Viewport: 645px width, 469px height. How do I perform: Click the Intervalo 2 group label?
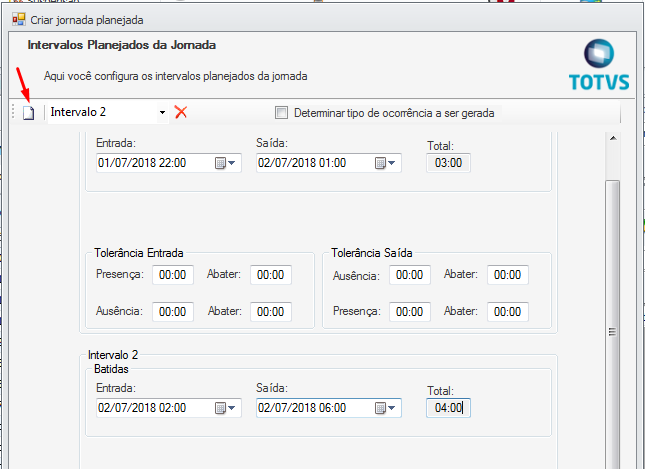(113, 355)
